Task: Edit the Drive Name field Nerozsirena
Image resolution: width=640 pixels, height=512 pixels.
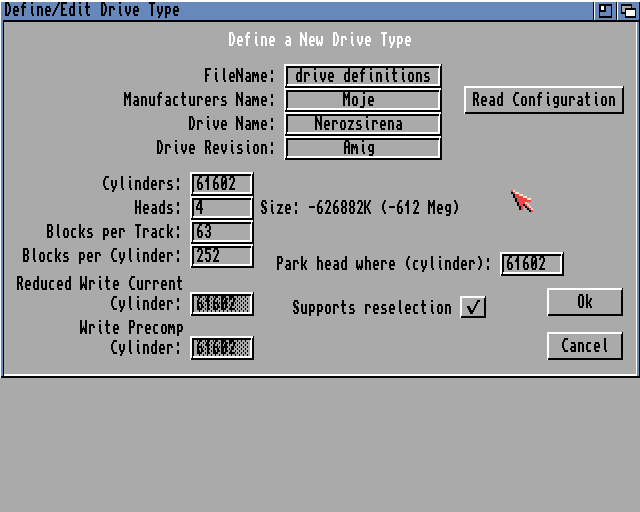Action: point(363,124)
